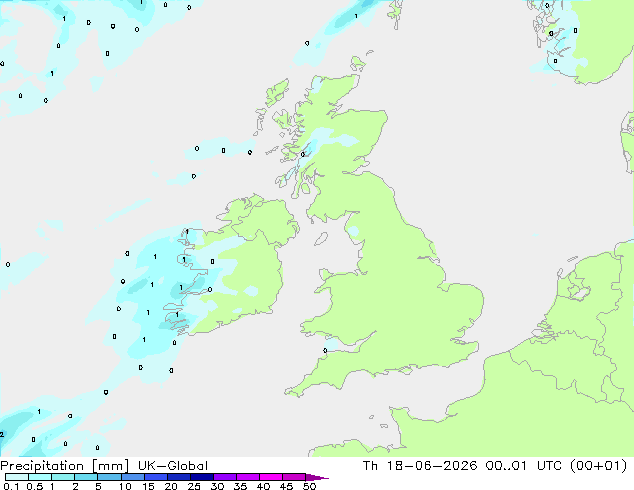Click the 'UK-Global' model label
Viewport: 634px width, 490px height.
(173, 466)
